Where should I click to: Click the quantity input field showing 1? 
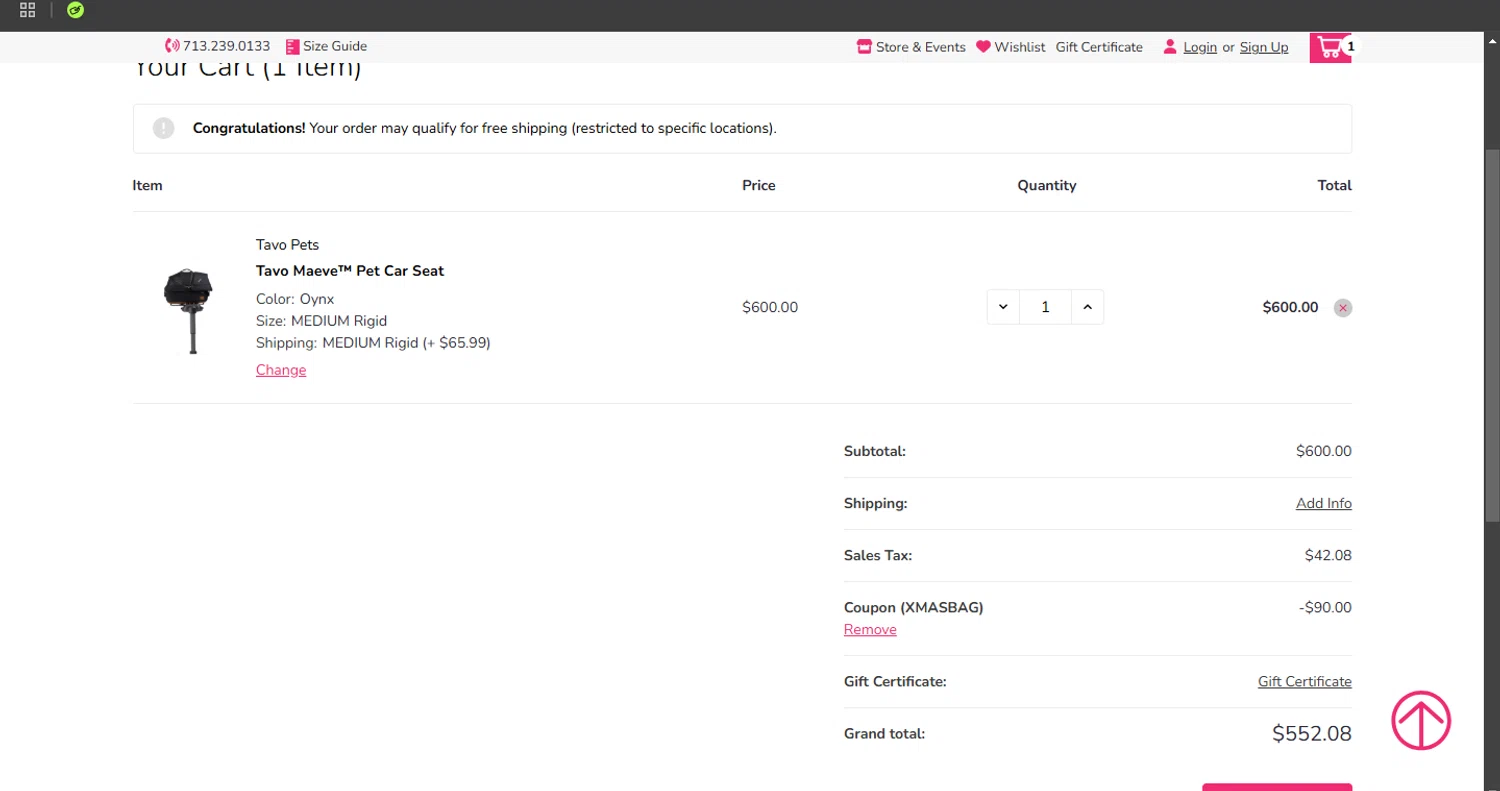click(1045, 307)
